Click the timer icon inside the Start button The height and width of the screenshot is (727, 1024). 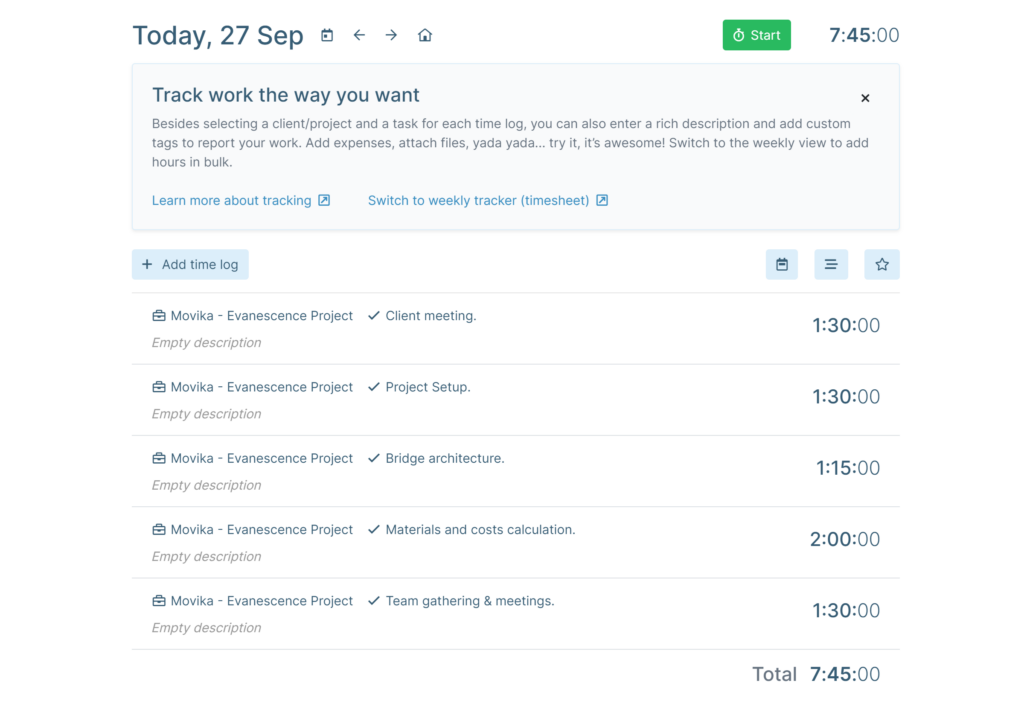tap(740, 34)
